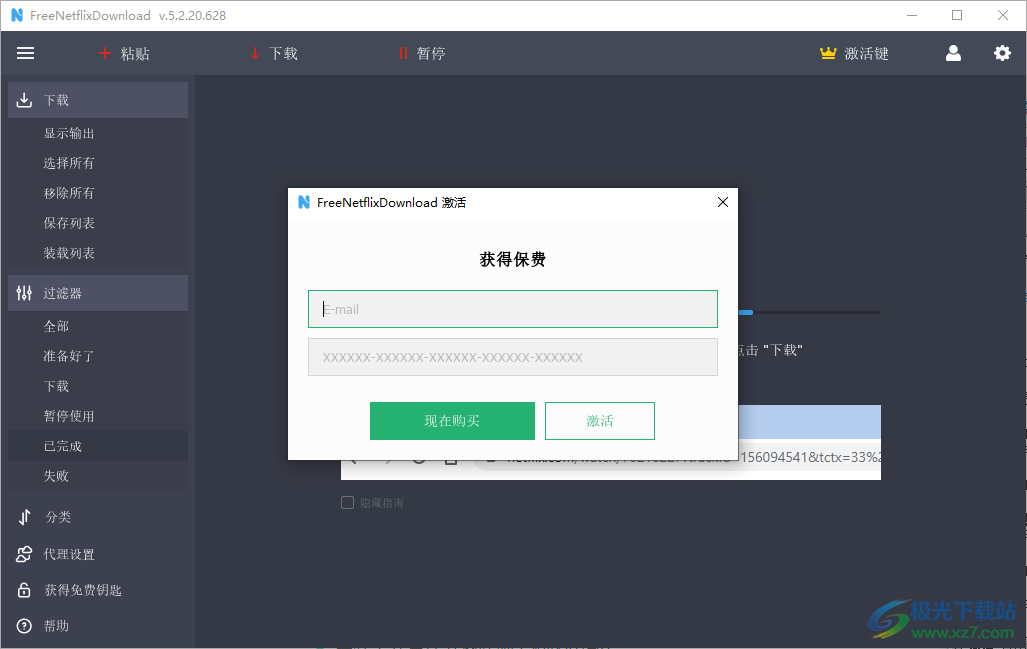1027x649 pixels.
Task: Click the 下载 toolbar label
Action: [283, 54]
